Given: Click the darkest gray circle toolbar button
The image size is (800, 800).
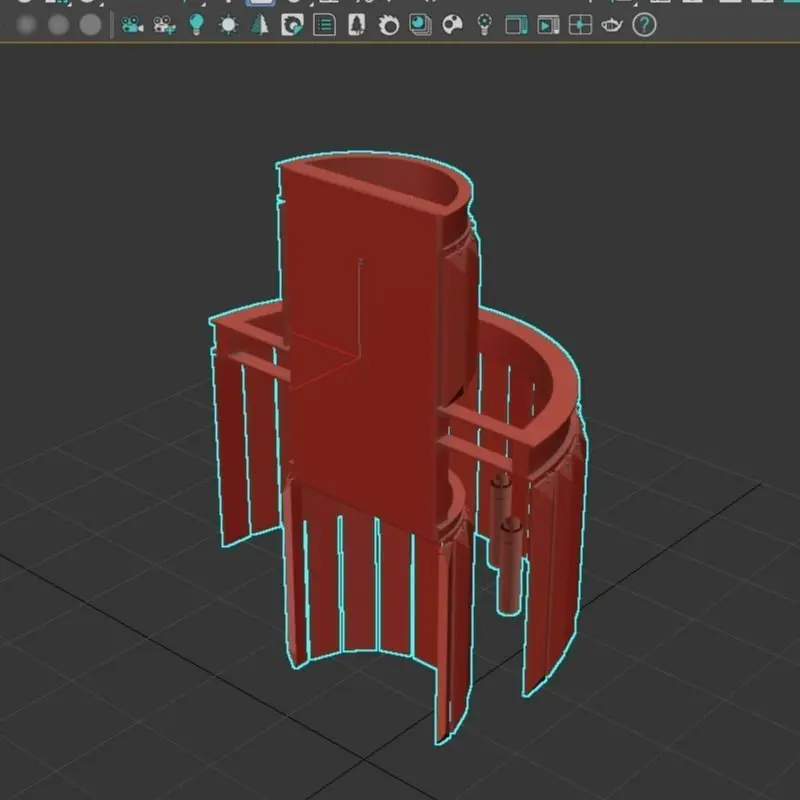Looking at the screenshot, I should tap(27, 24).
